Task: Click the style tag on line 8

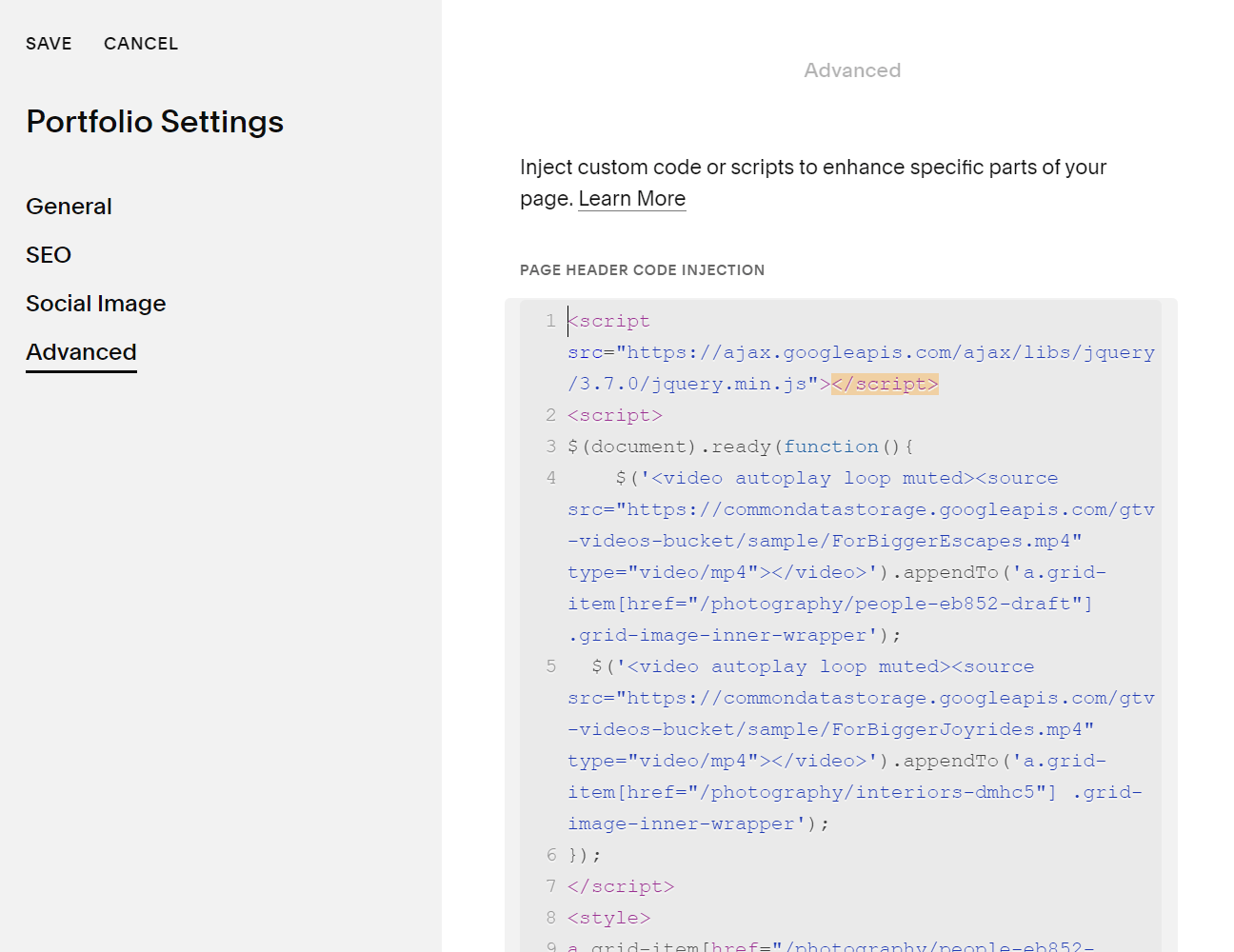Action: 608,918
